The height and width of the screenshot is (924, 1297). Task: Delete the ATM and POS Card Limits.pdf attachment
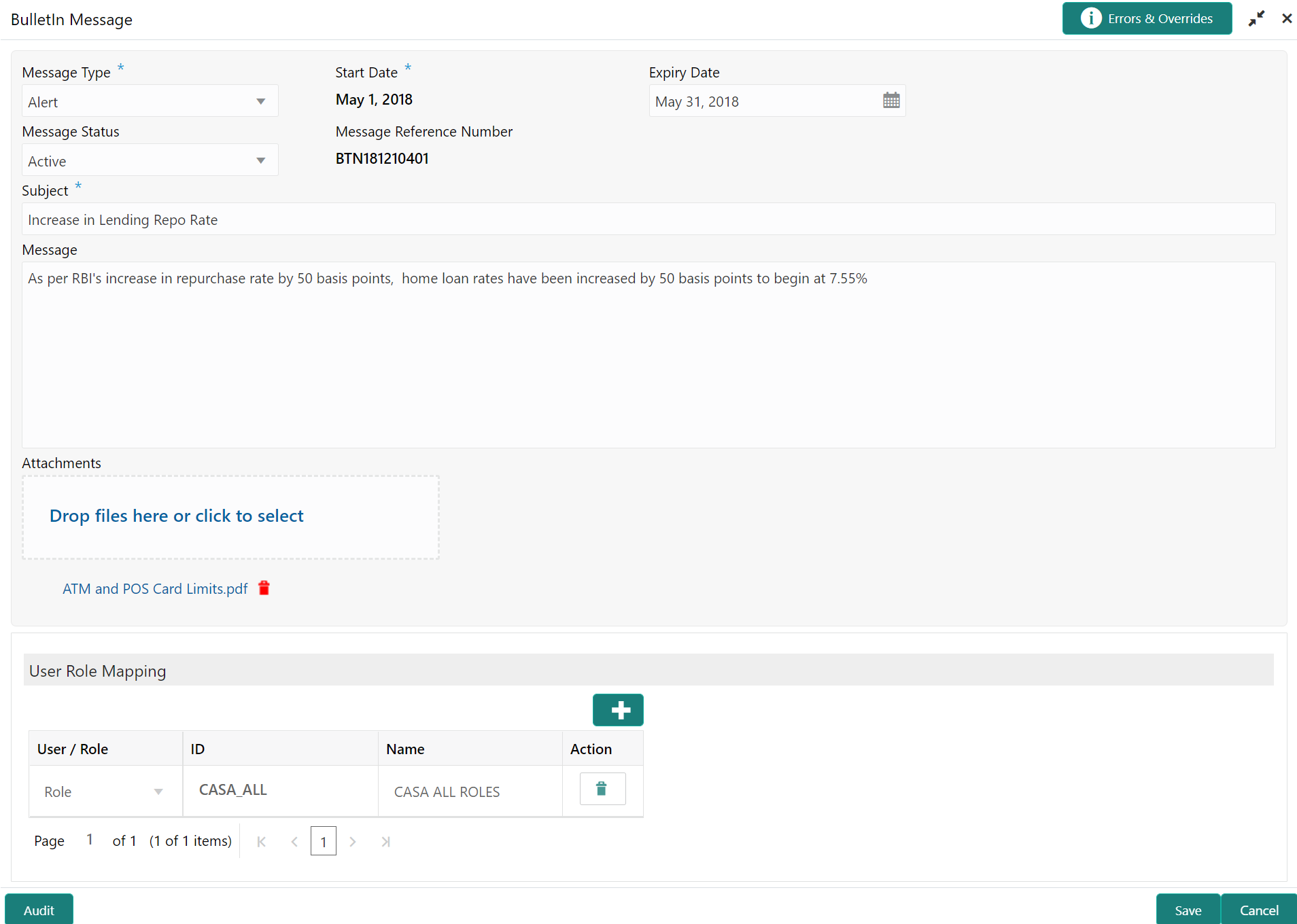coord(264,588)
